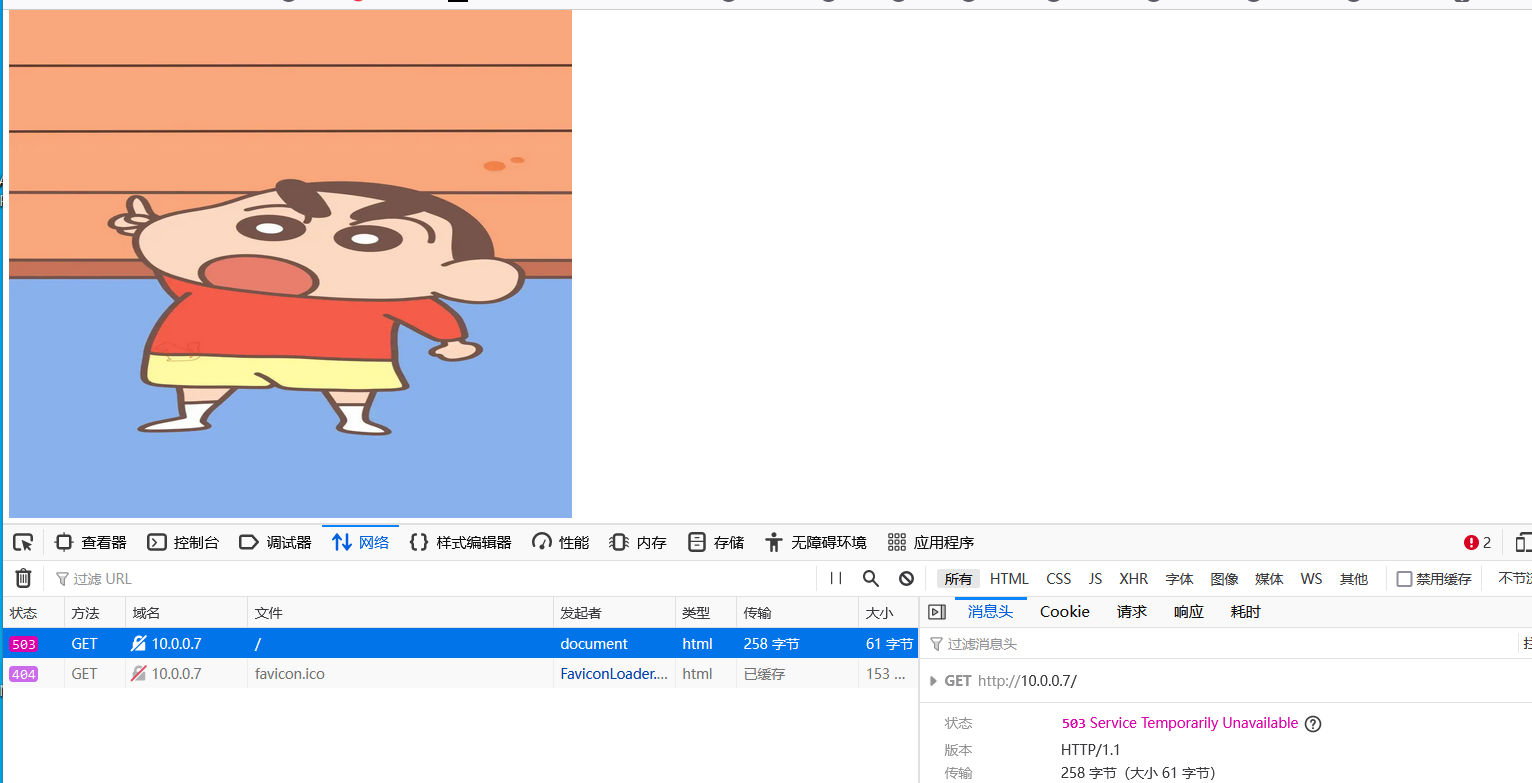The width and height of the screenshot is (1532, 783).
Task: Filter requests by 图像
Action: click(1224, 579)
